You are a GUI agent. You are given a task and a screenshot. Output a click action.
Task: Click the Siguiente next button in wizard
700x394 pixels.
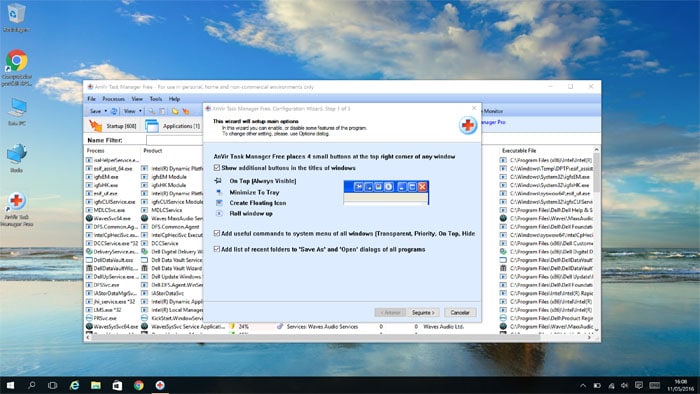tap(423, 312)
